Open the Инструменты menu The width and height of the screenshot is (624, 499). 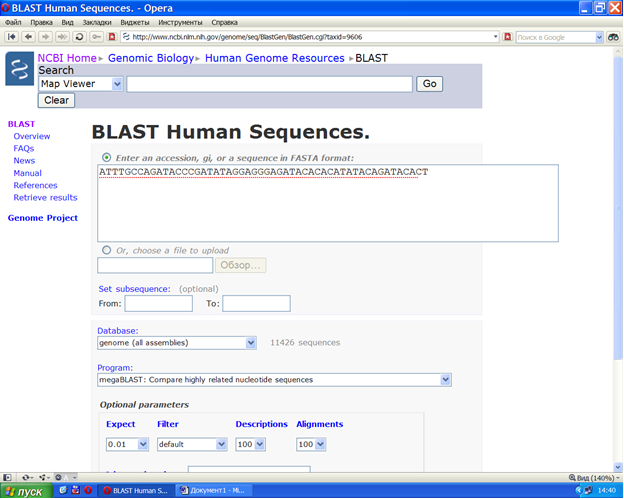point(180,23)
